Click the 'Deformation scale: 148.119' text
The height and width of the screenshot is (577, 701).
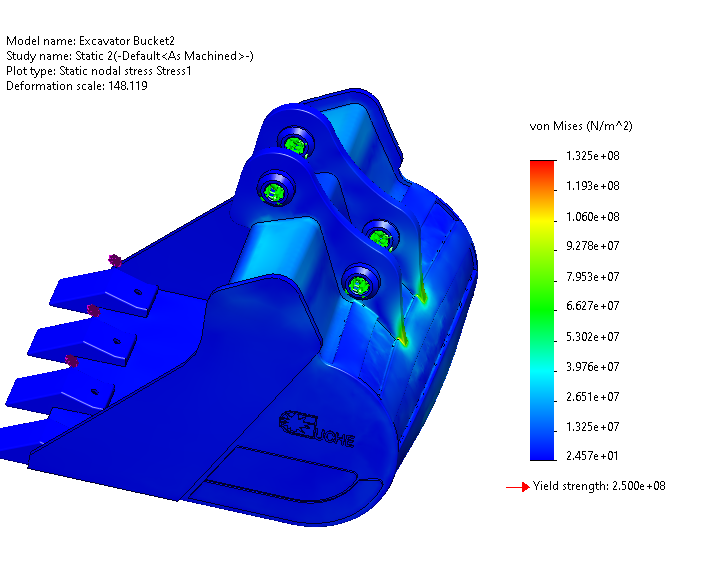pyautogui.click(x=77, y=86)
